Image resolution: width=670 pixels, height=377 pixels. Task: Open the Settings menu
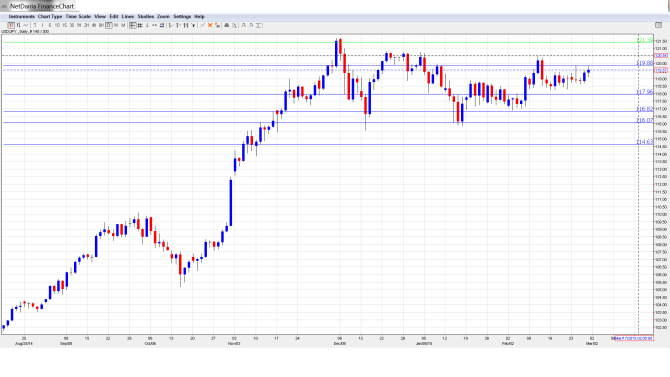[x=182, y=16]
